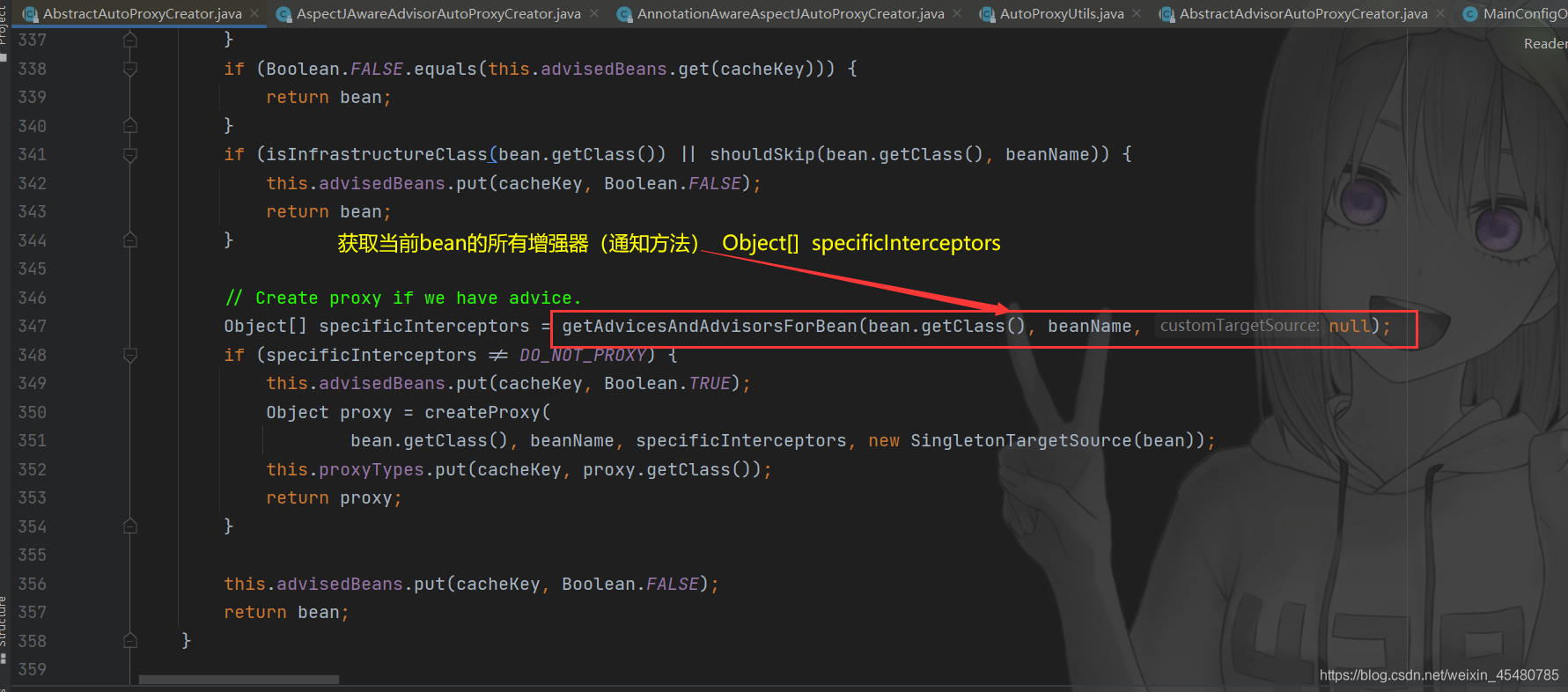Click line number 347 in gutter
Image resolution: width=1568 pixels, height=692 pixels.
(33, 327)
